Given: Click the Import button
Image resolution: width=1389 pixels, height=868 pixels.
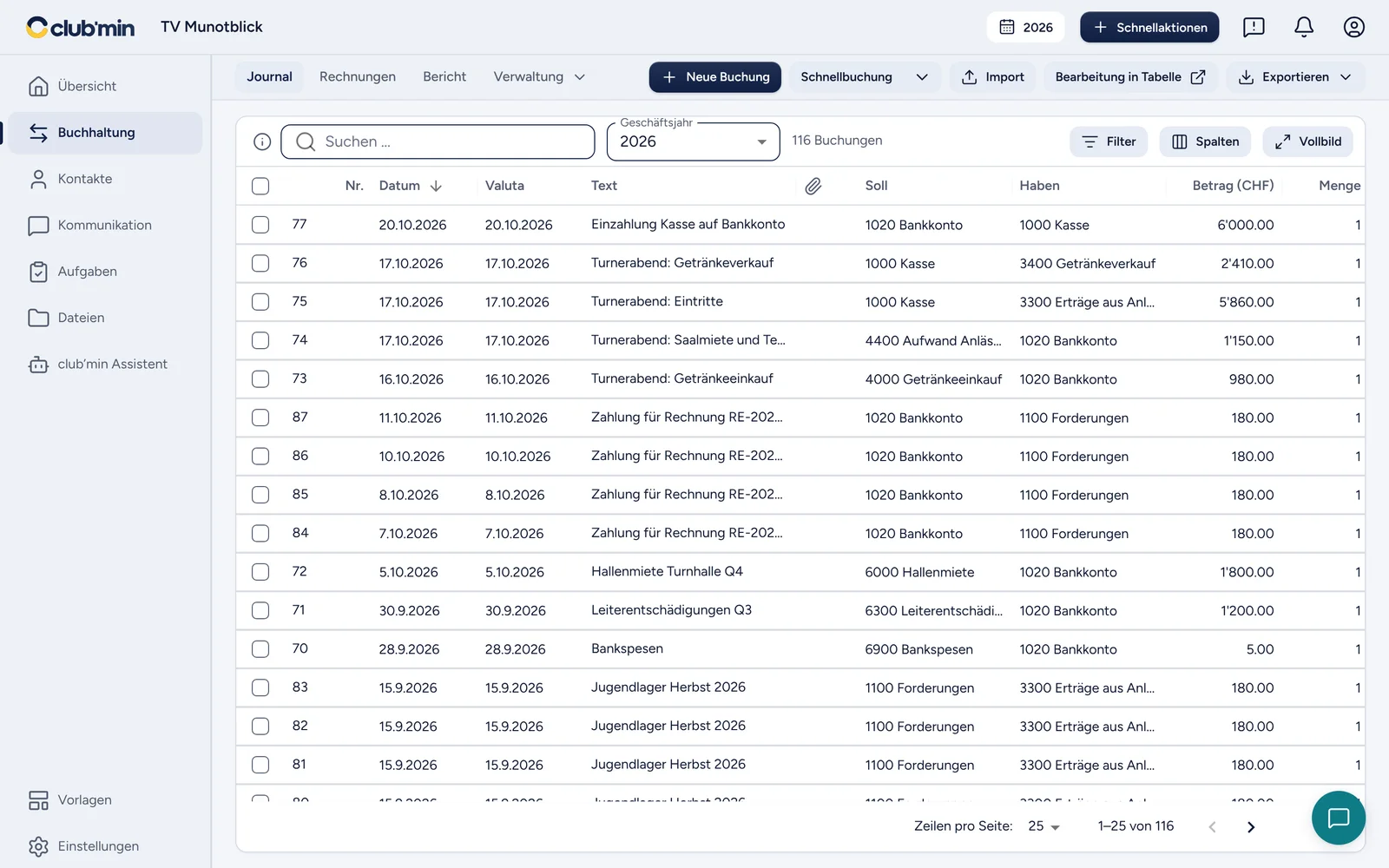Looking at the screenshot, I should coord(993,76).
